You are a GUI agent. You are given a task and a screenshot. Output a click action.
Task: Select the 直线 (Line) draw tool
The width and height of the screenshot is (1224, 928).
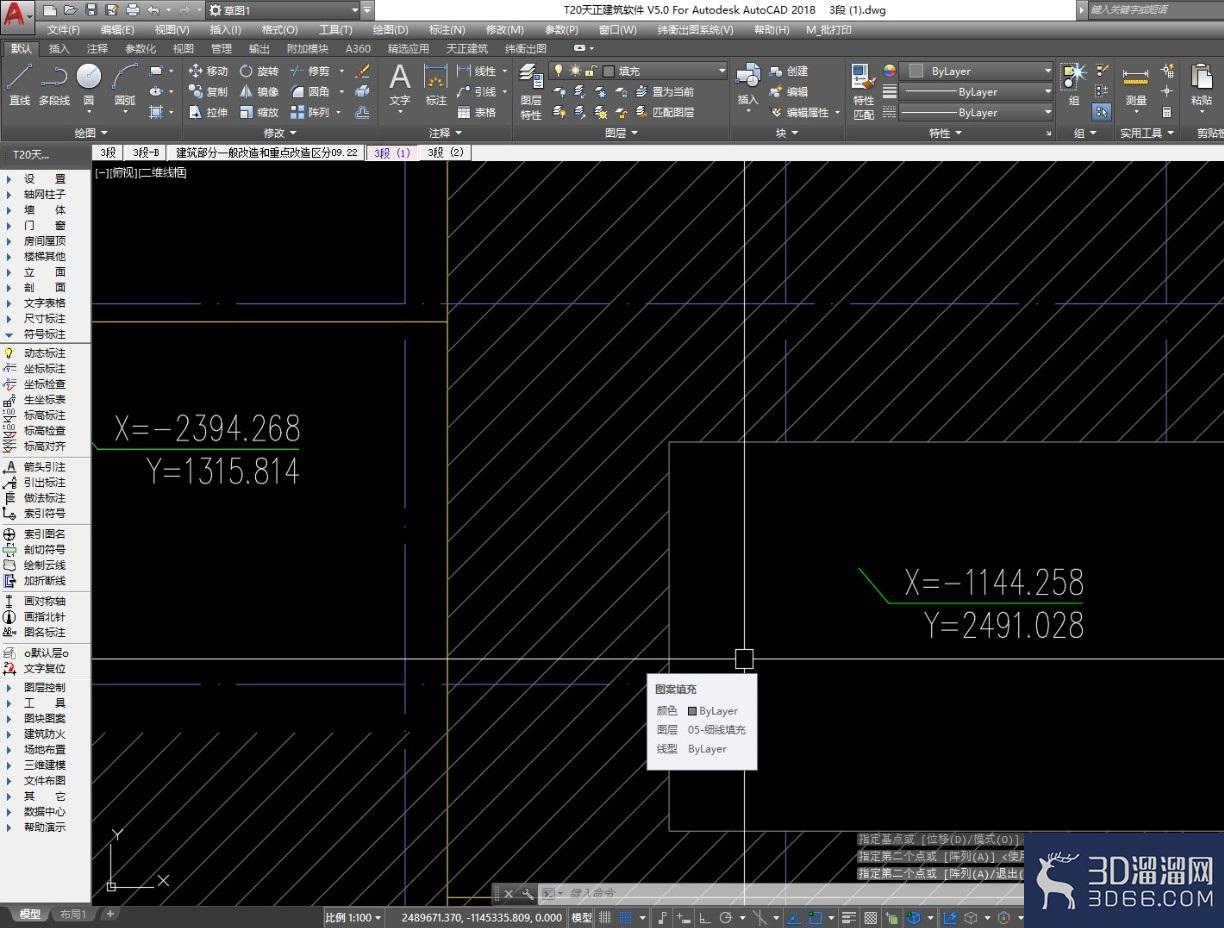(x=20, y=84)
